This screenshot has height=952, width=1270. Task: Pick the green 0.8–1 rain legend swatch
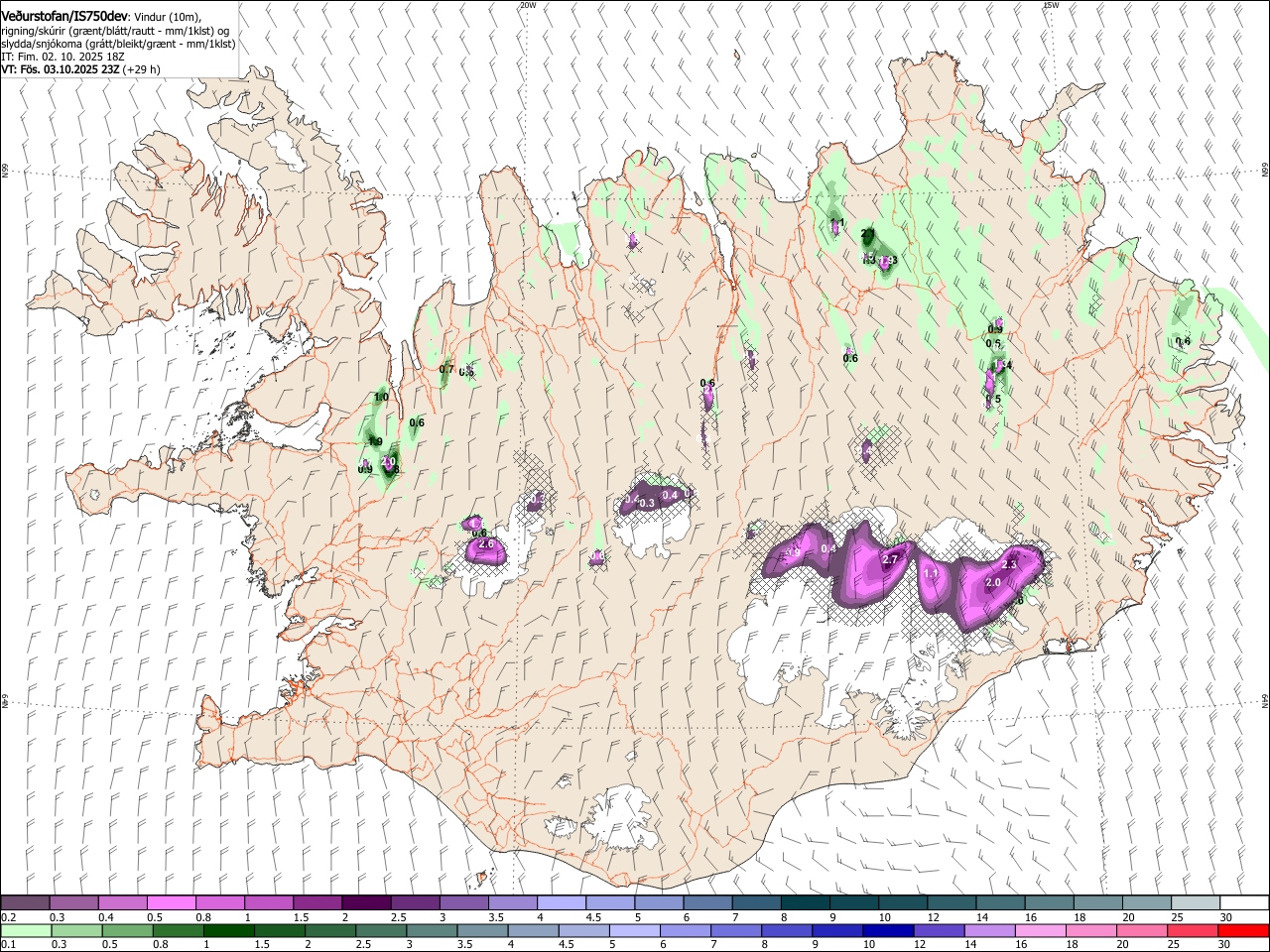click(x=178, y=931)
